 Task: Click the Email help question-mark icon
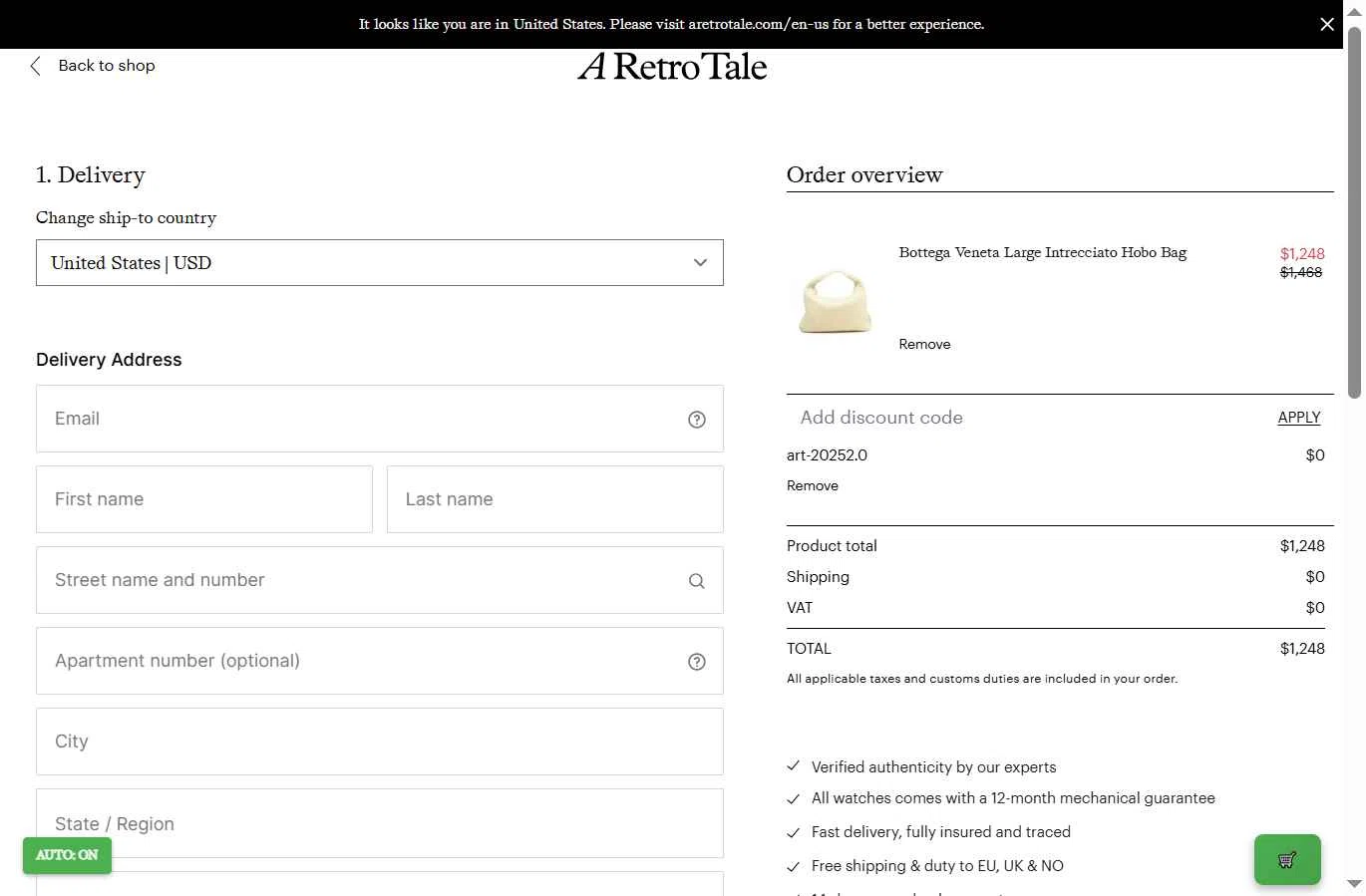(x=697, y=420)
